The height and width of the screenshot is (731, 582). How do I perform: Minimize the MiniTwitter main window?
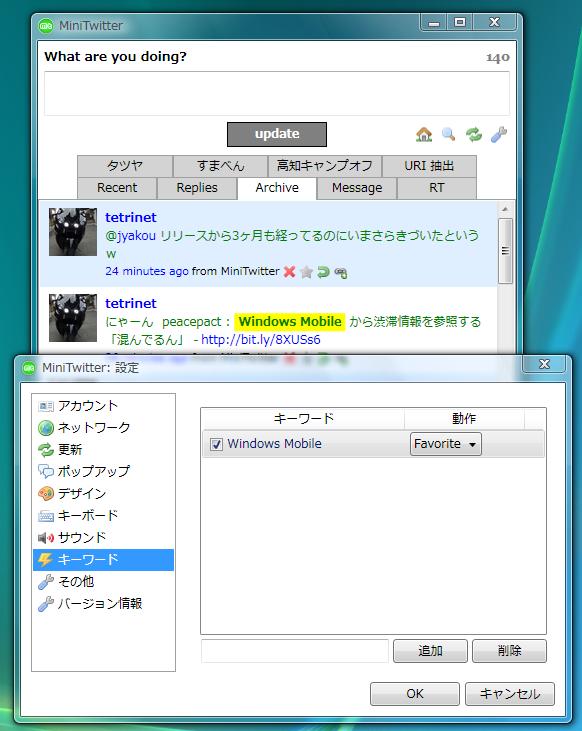coord(434,22)
